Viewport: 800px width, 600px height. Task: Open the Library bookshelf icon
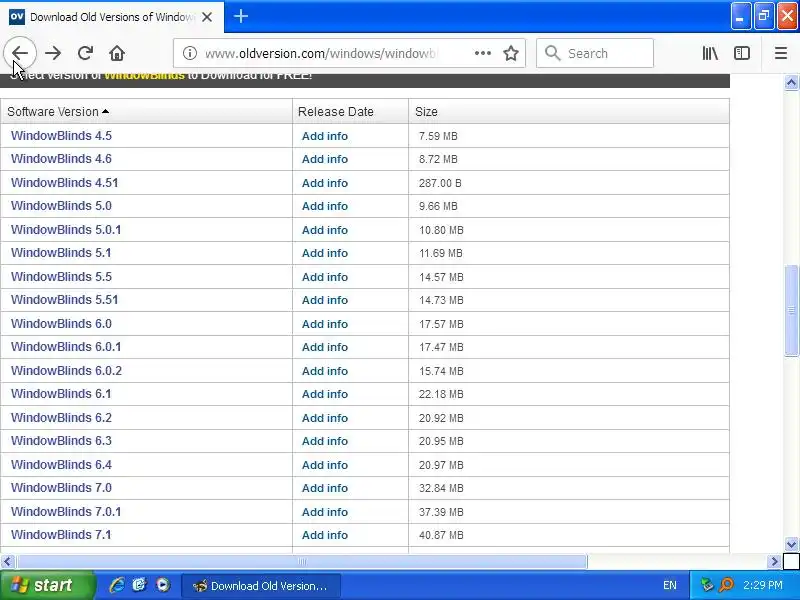pyautogui.click(x=710, y=53)
